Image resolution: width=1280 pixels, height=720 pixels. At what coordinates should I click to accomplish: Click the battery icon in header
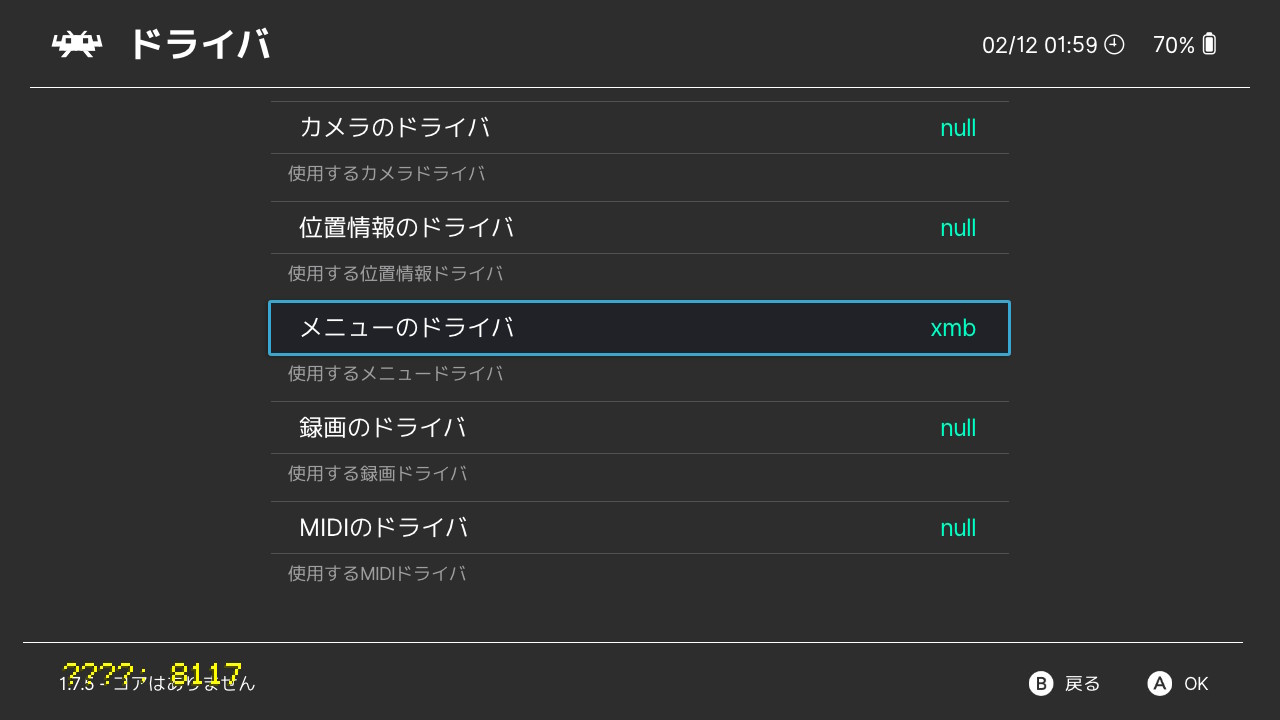coord(1209,44)
